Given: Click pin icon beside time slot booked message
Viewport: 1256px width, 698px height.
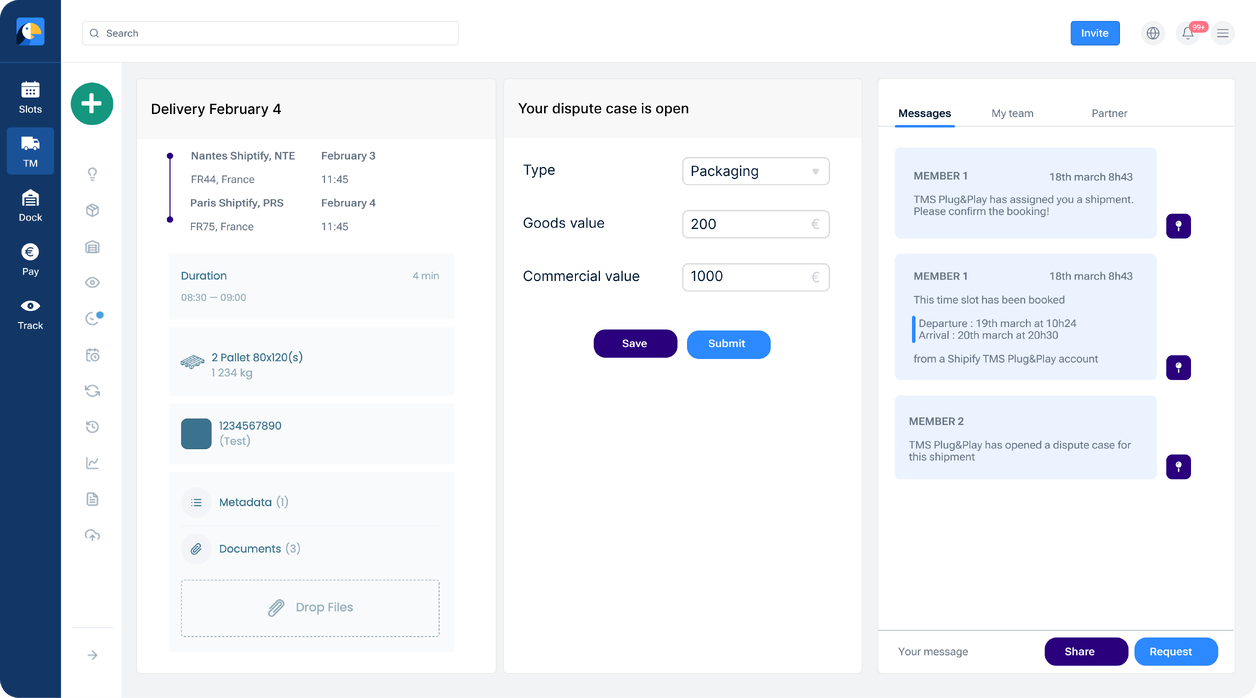Looking at the screenshot, I should 1178,367.
